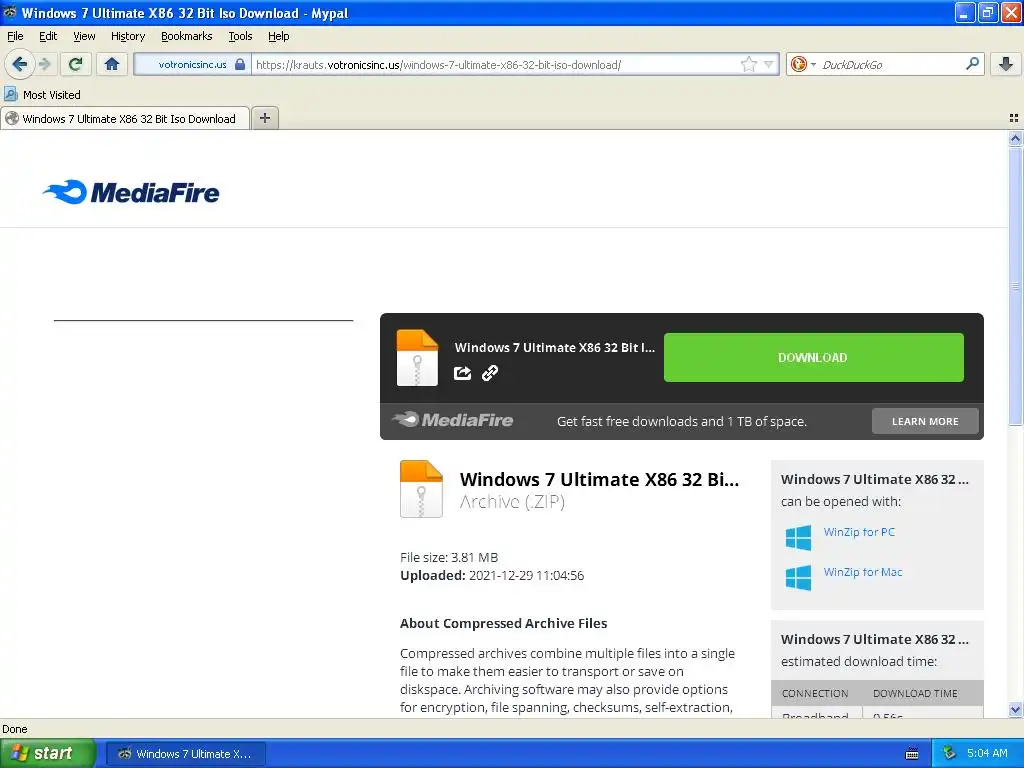
Task: Open the View menu
Action: pos(84,36)
